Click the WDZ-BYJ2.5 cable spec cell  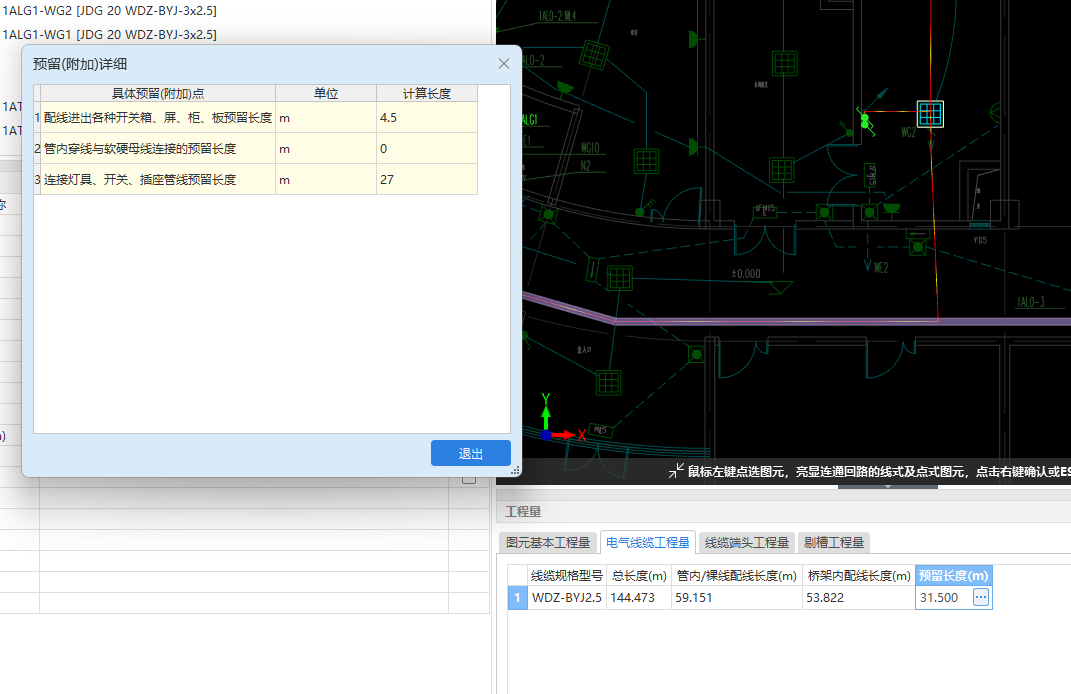pyautogui.click(x=567, y=598)
